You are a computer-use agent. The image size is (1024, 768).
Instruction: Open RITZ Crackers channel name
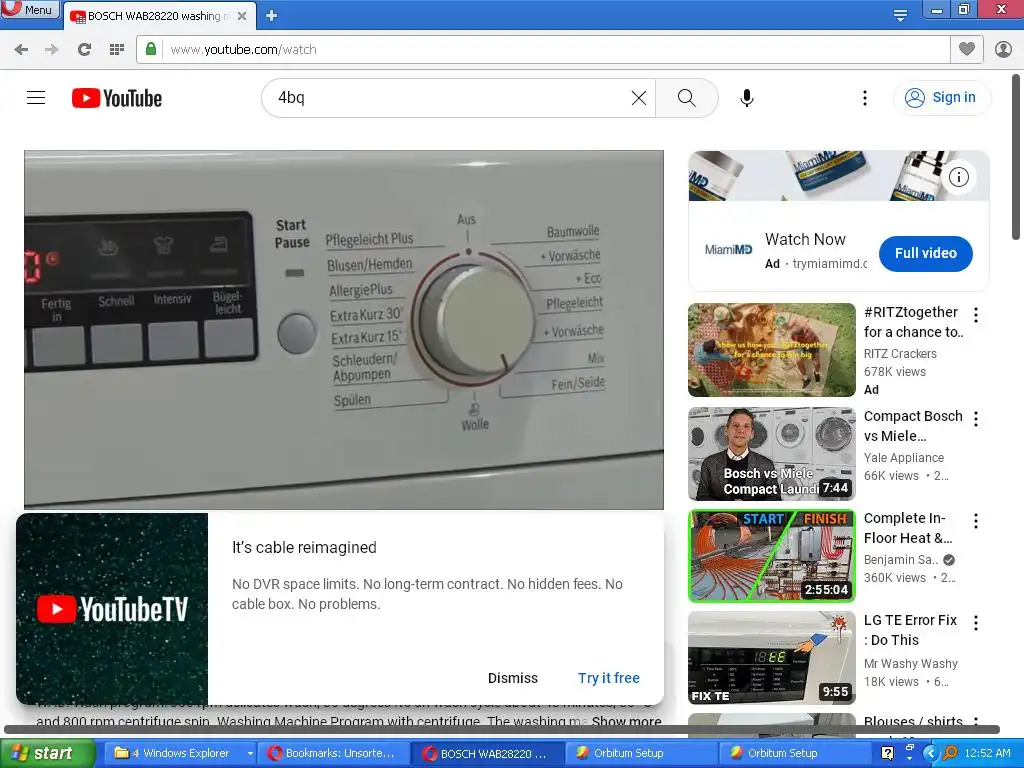900,353
